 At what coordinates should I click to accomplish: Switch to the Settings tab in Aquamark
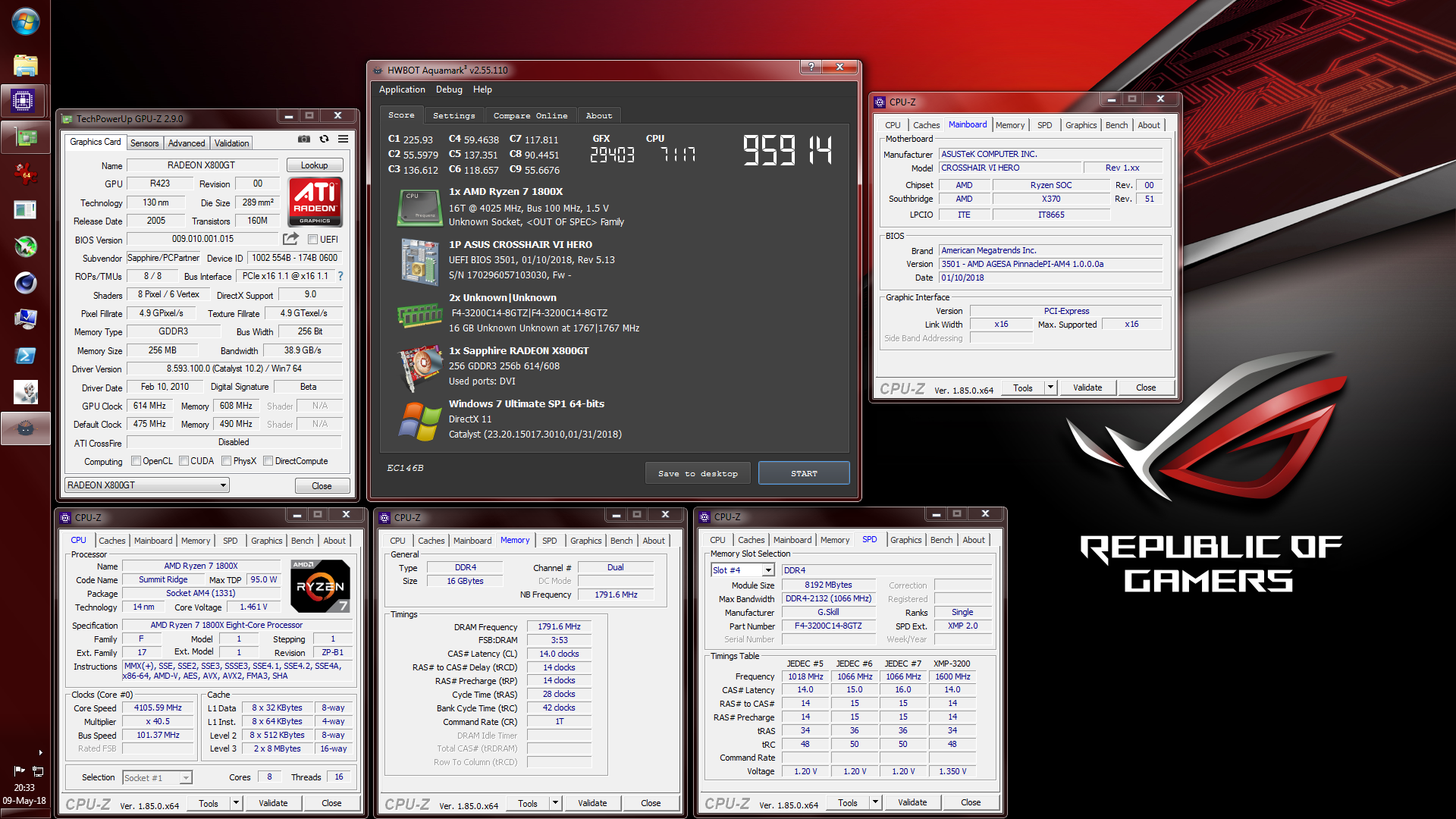[453, 116]
